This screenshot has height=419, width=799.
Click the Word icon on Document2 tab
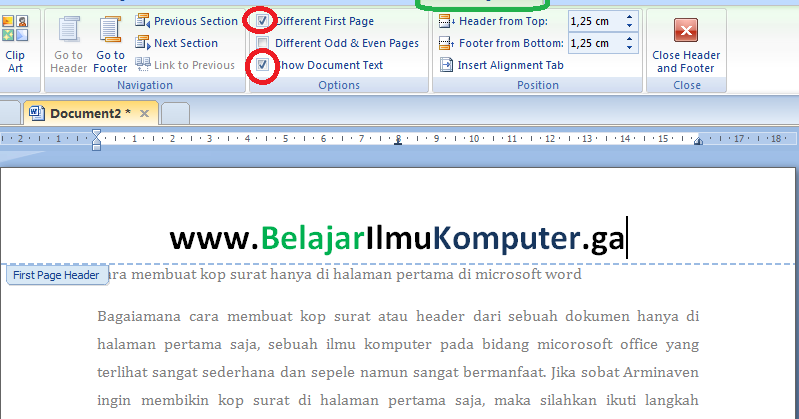point(36,113)
